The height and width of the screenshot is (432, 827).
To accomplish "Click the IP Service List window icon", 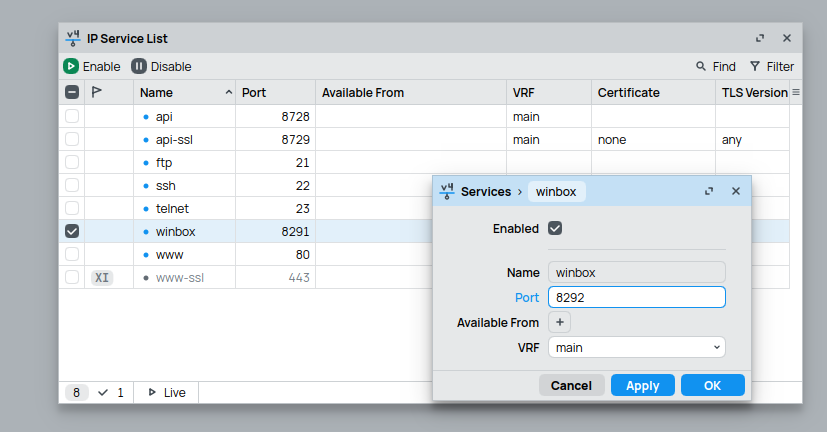I will (x=73, y=39).
